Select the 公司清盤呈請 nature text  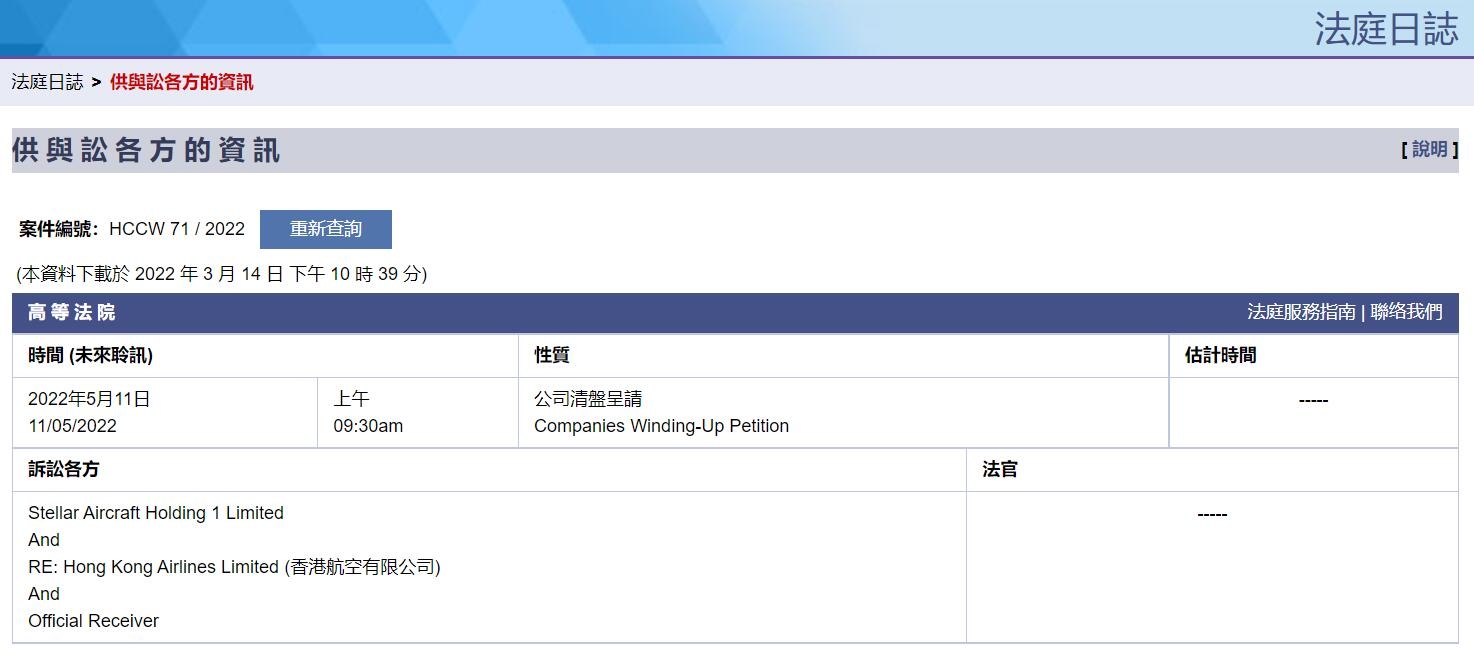[x=588, y=399]
